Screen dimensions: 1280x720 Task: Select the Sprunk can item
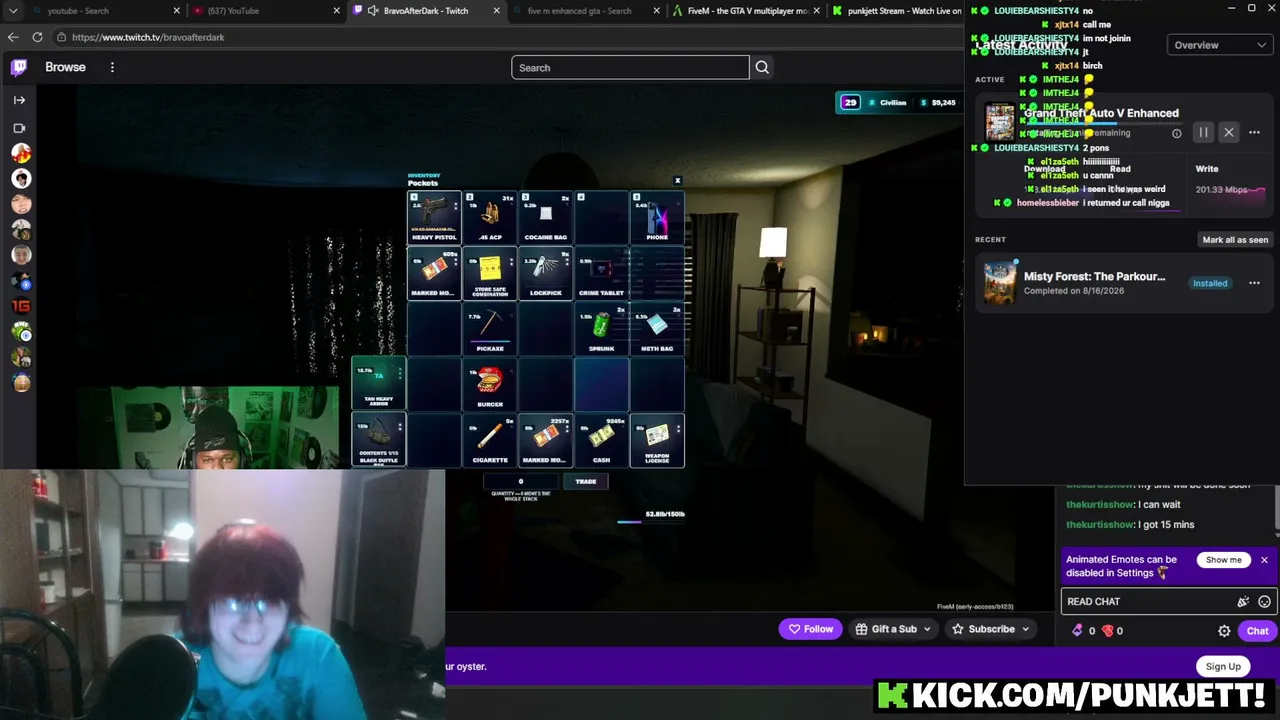pos(602,329)
